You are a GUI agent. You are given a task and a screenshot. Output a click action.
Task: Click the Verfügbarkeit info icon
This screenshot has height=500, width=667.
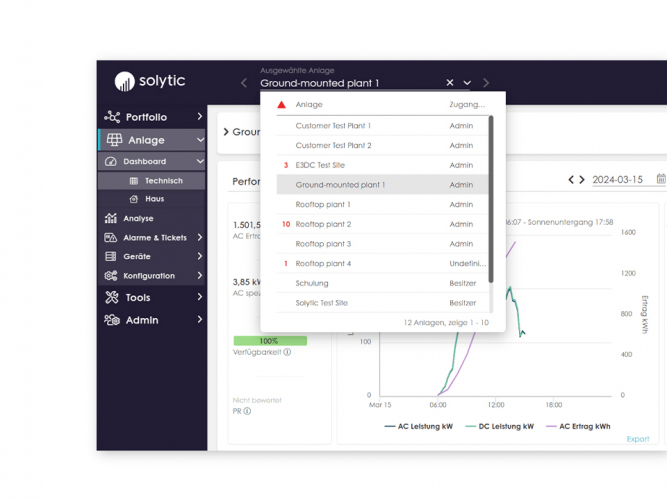287,352
